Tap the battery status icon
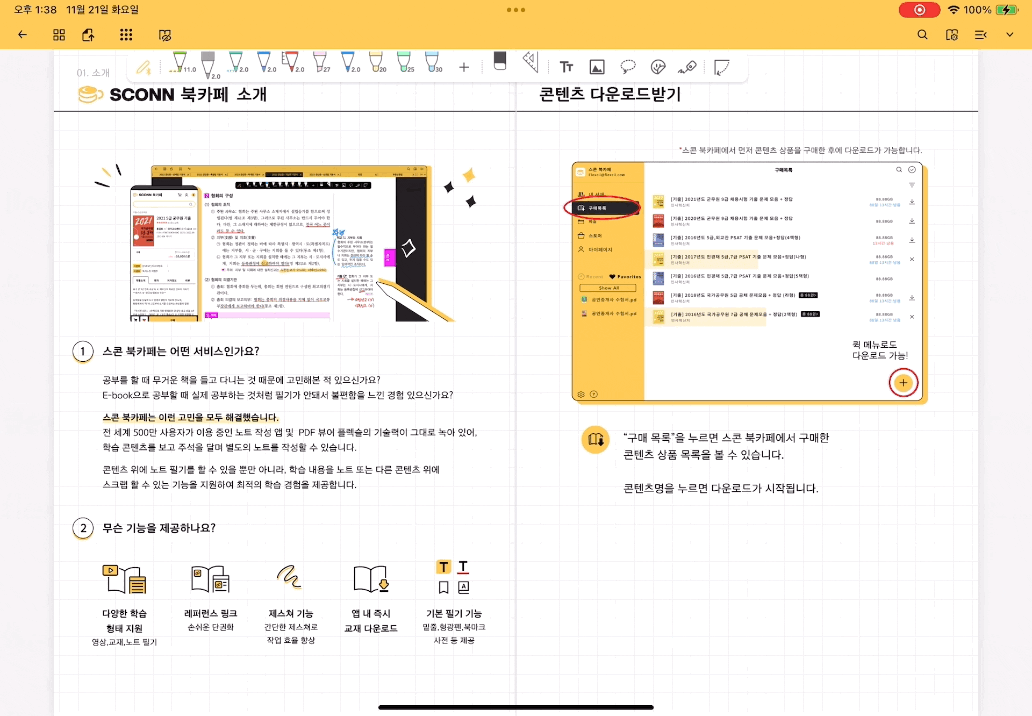1032x716 pixels. 1006,10
